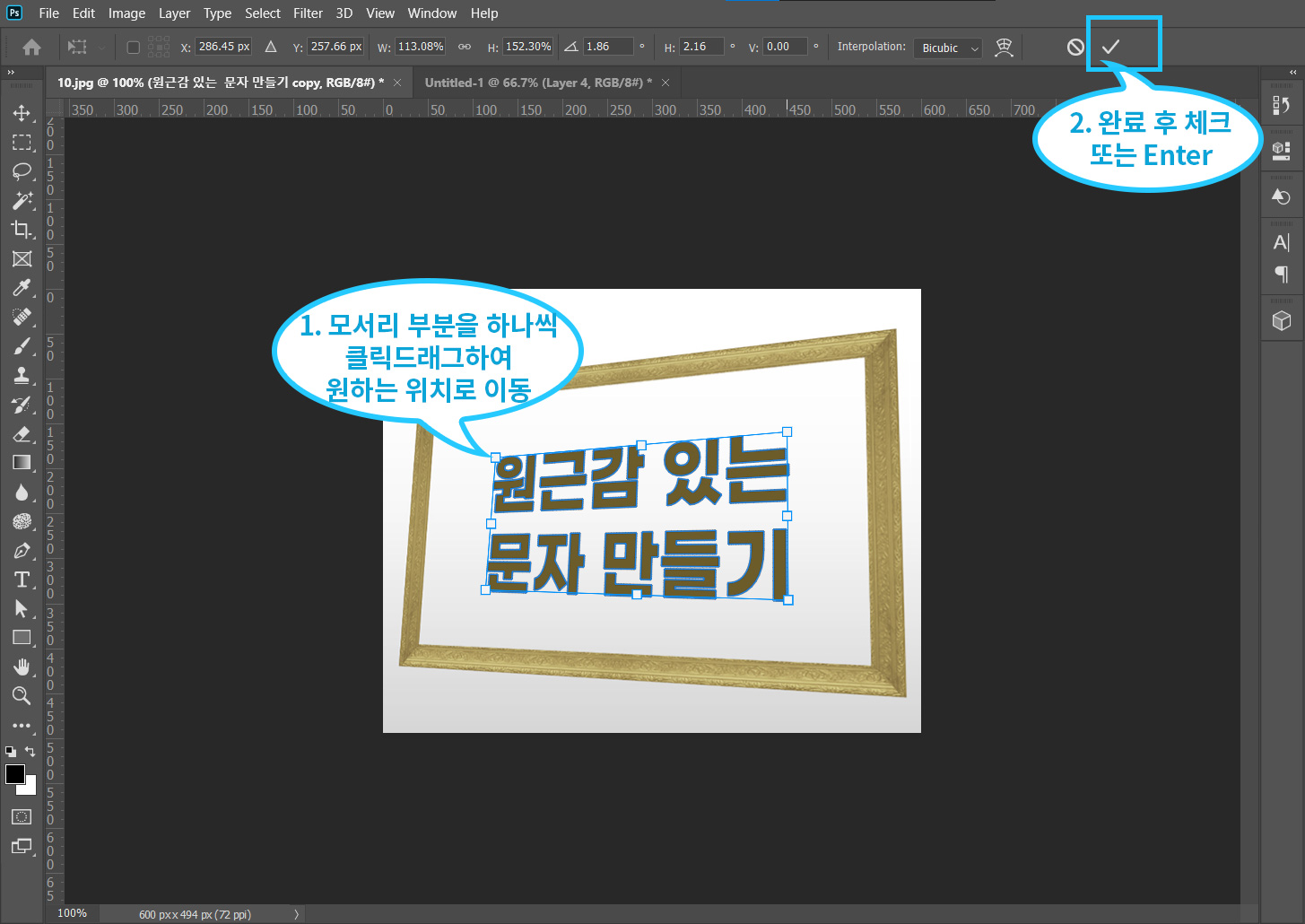This screenshot has width=1305, height=924.
Task: Select the Gradient tool
Action: 22,463
